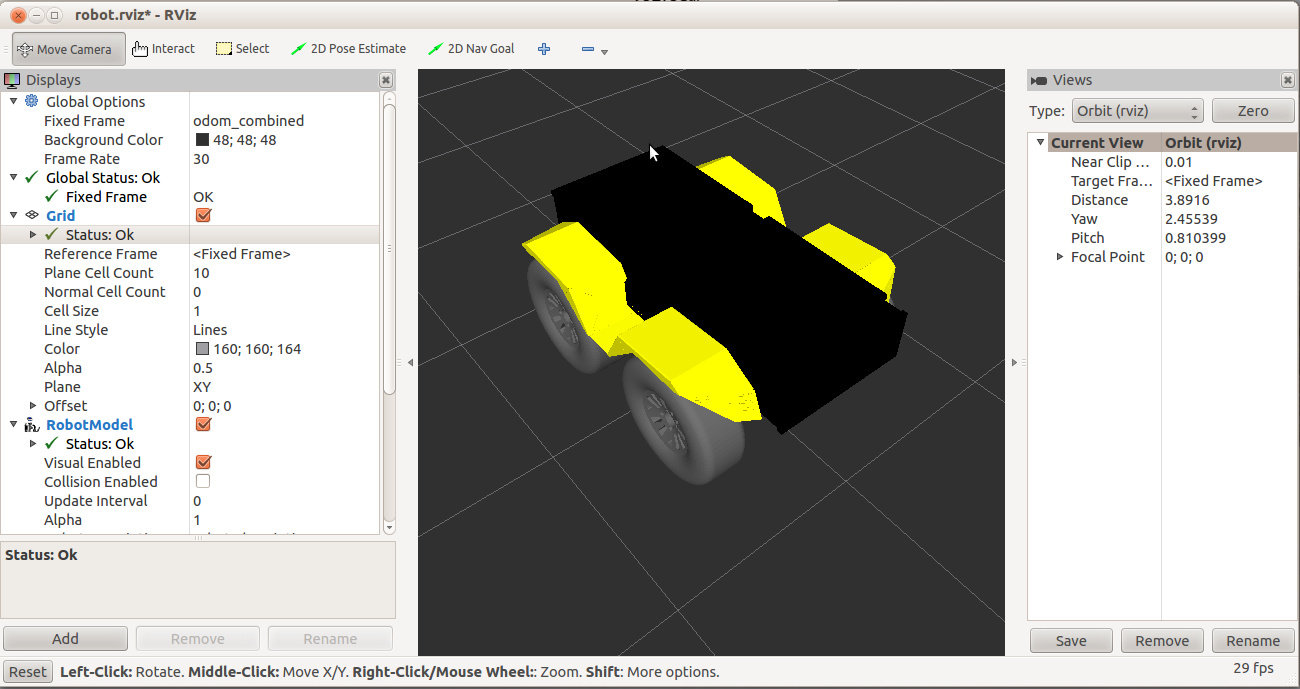
Task: Choose the Select tool in toolbar
Action: point(243,49)
